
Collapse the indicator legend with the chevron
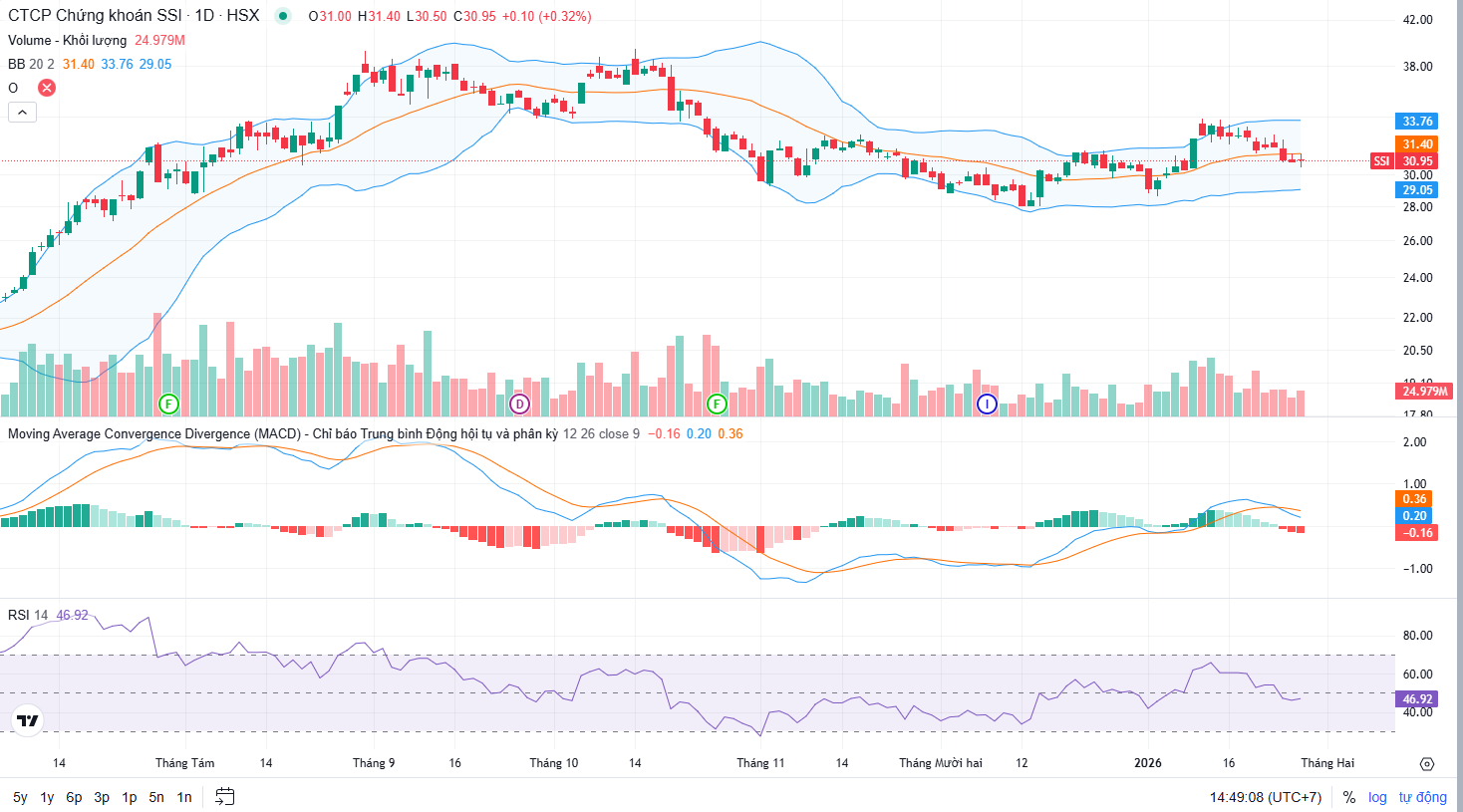[22, 113]
